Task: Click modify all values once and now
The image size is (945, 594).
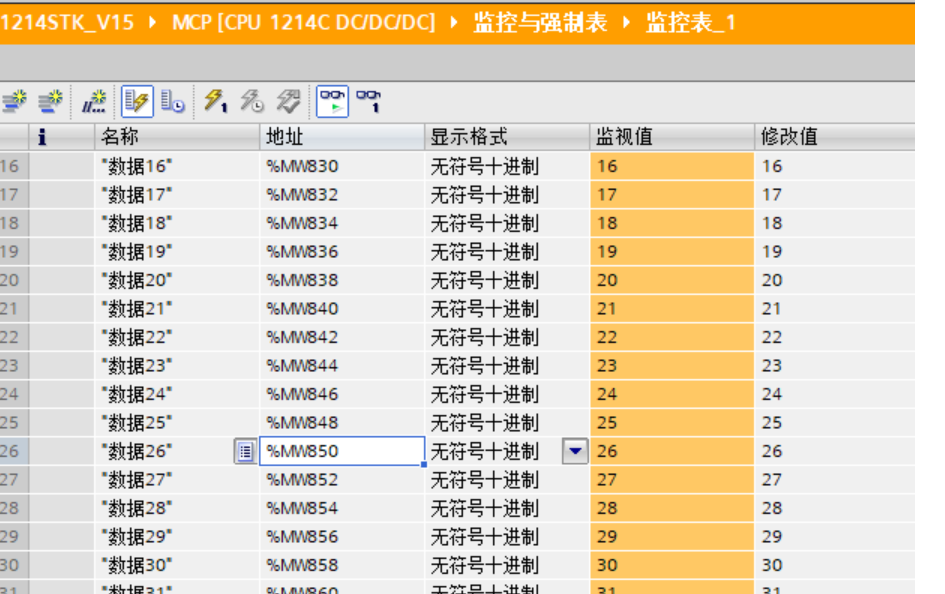Action: click(x=216, y=101)
